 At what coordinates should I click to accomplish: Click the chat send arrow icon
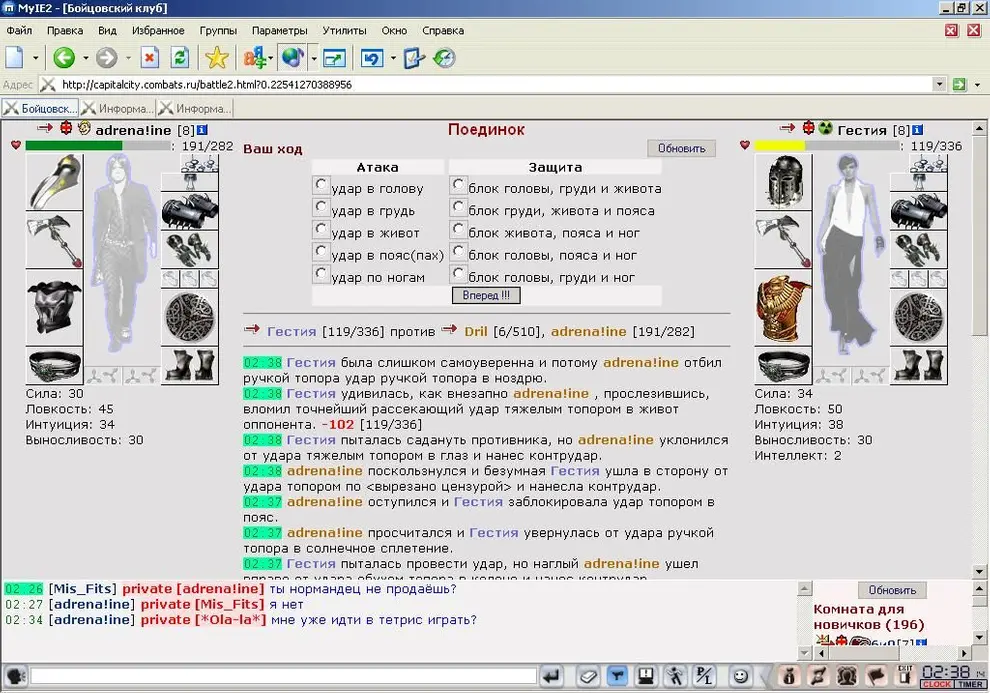551,676
